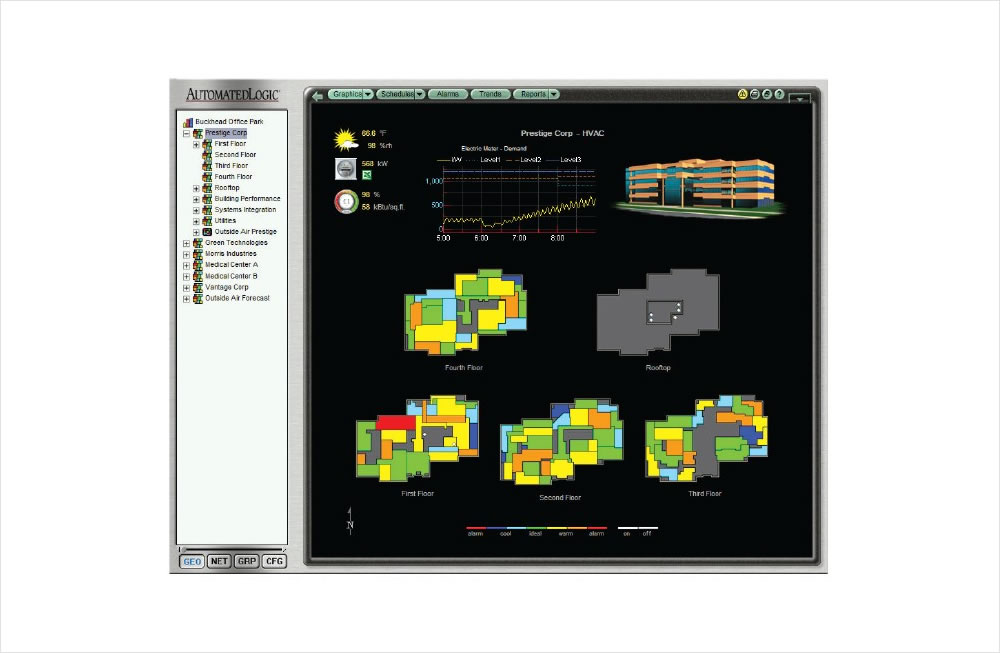
Task: Expand the Utilities tree node
Action: 196,221
